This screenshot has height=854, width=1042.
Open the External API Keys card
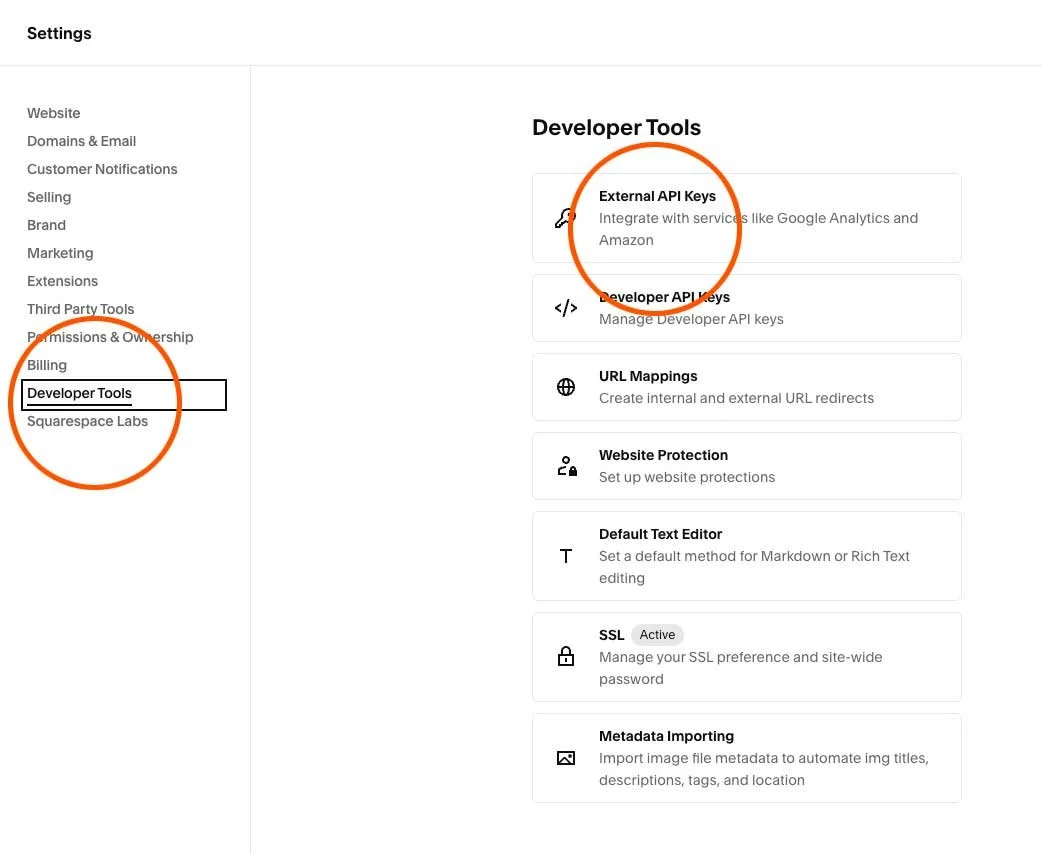(x=746, y=218)
